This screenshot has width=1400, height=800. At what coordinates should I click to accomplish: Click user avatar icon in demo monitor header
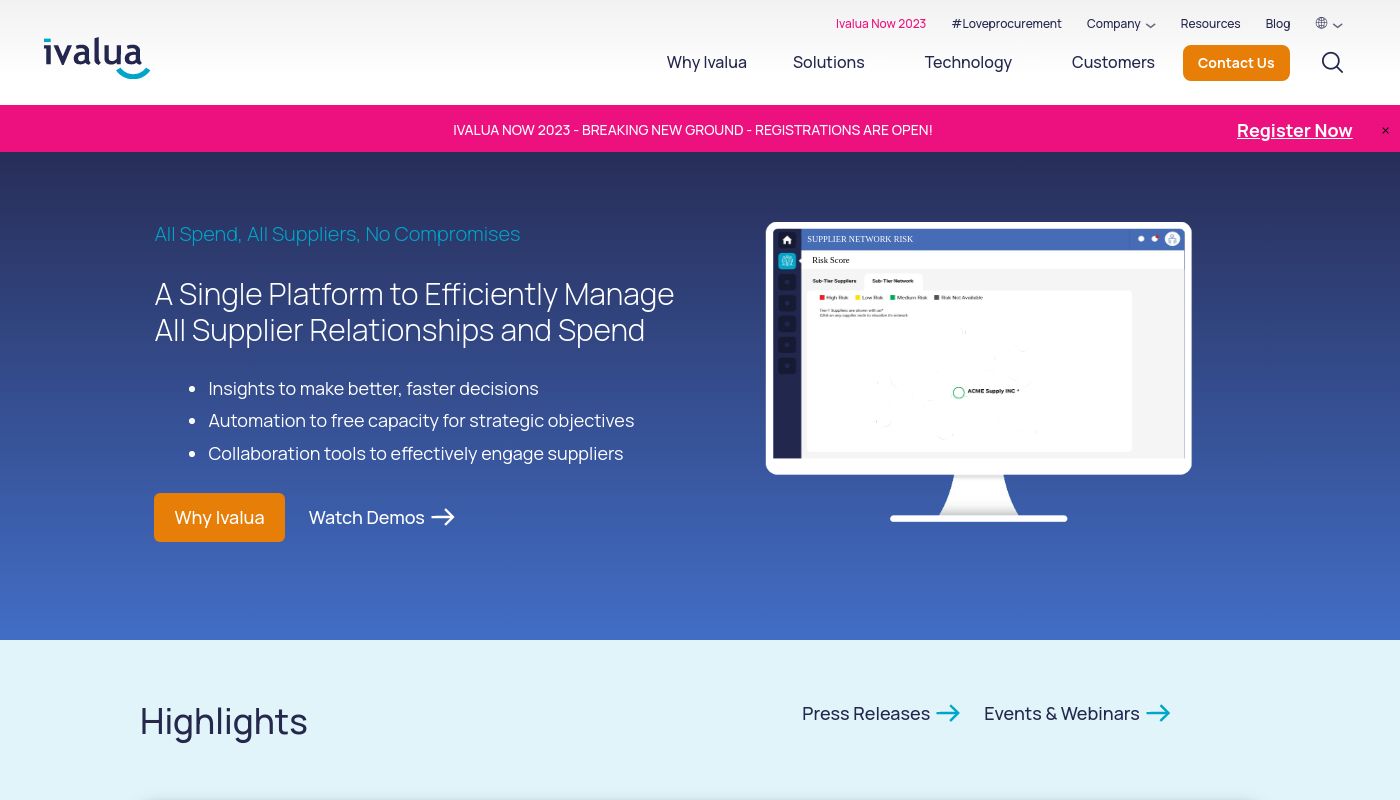[x=1173, y=239]
